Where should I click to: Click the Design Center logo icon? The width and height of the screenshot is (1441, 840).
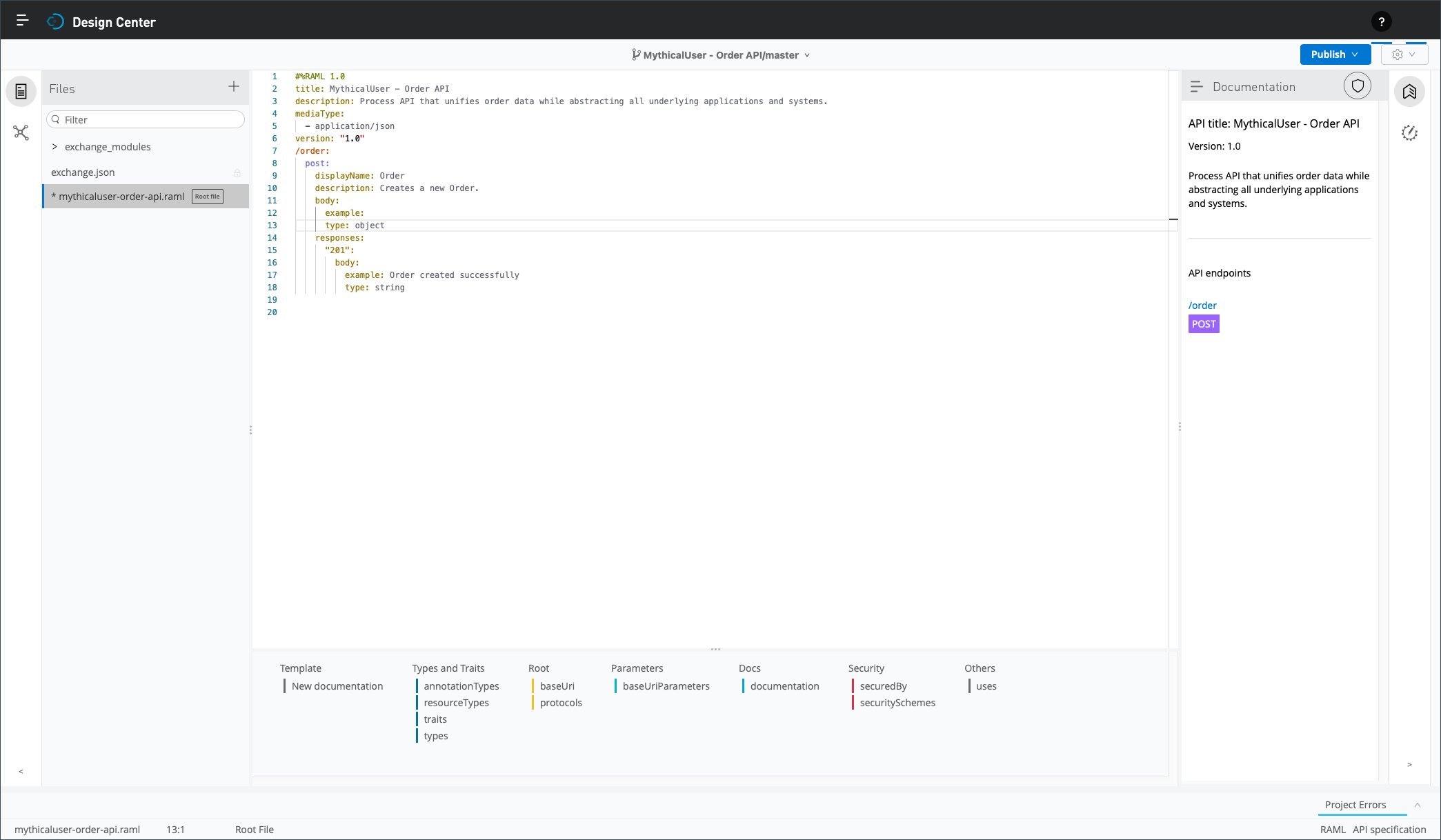click(55, 22)
